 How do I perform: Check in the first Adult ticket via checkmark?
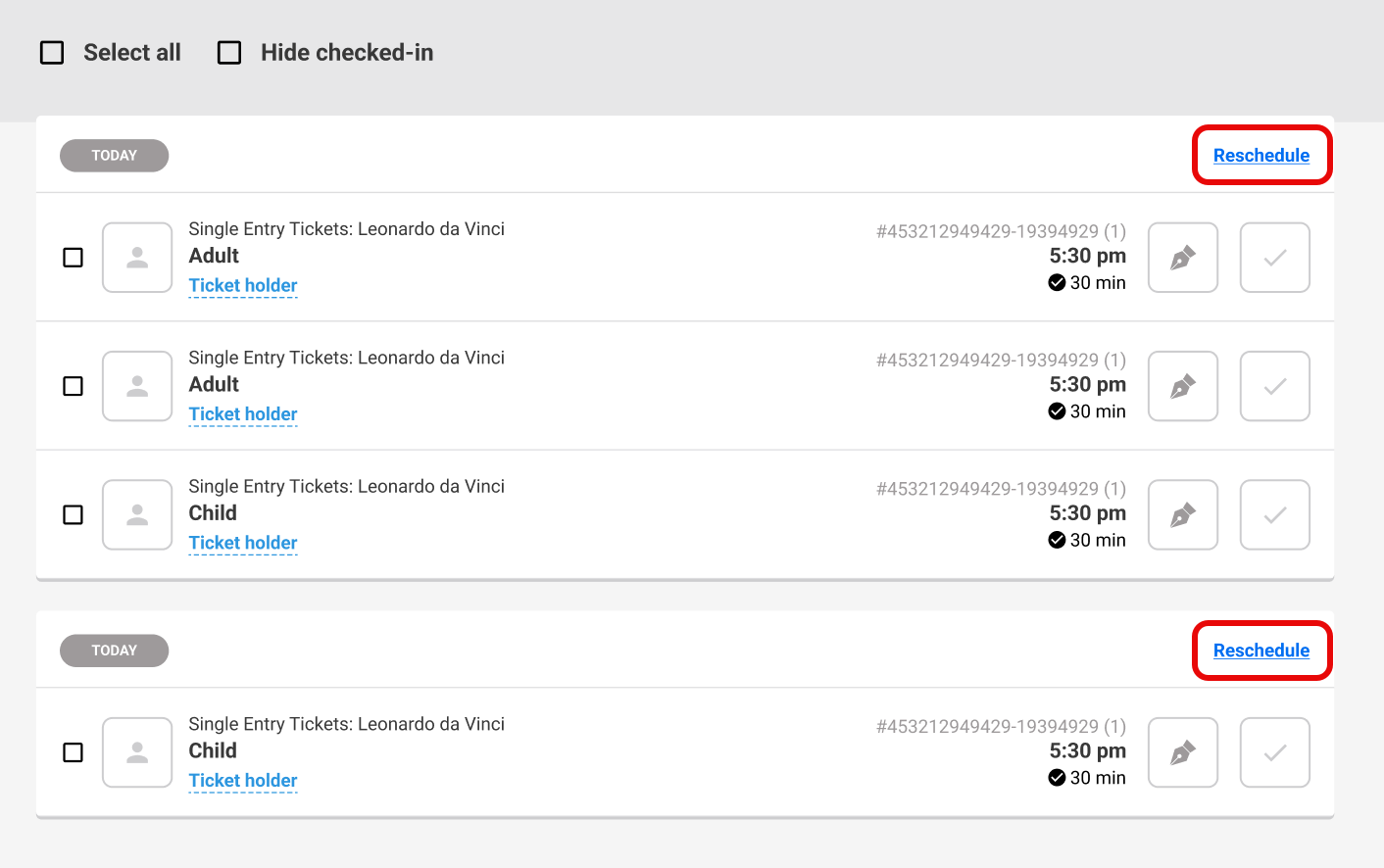[x=1275, y=258]
